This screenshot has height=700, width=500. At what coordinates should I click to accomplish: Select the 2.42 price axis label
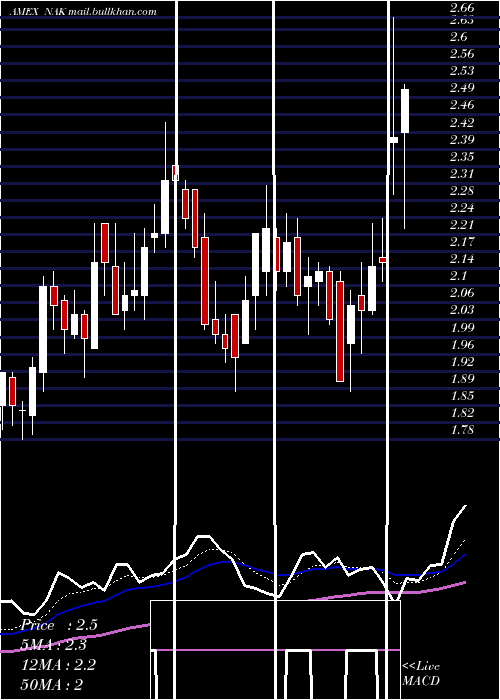(462, 122)
